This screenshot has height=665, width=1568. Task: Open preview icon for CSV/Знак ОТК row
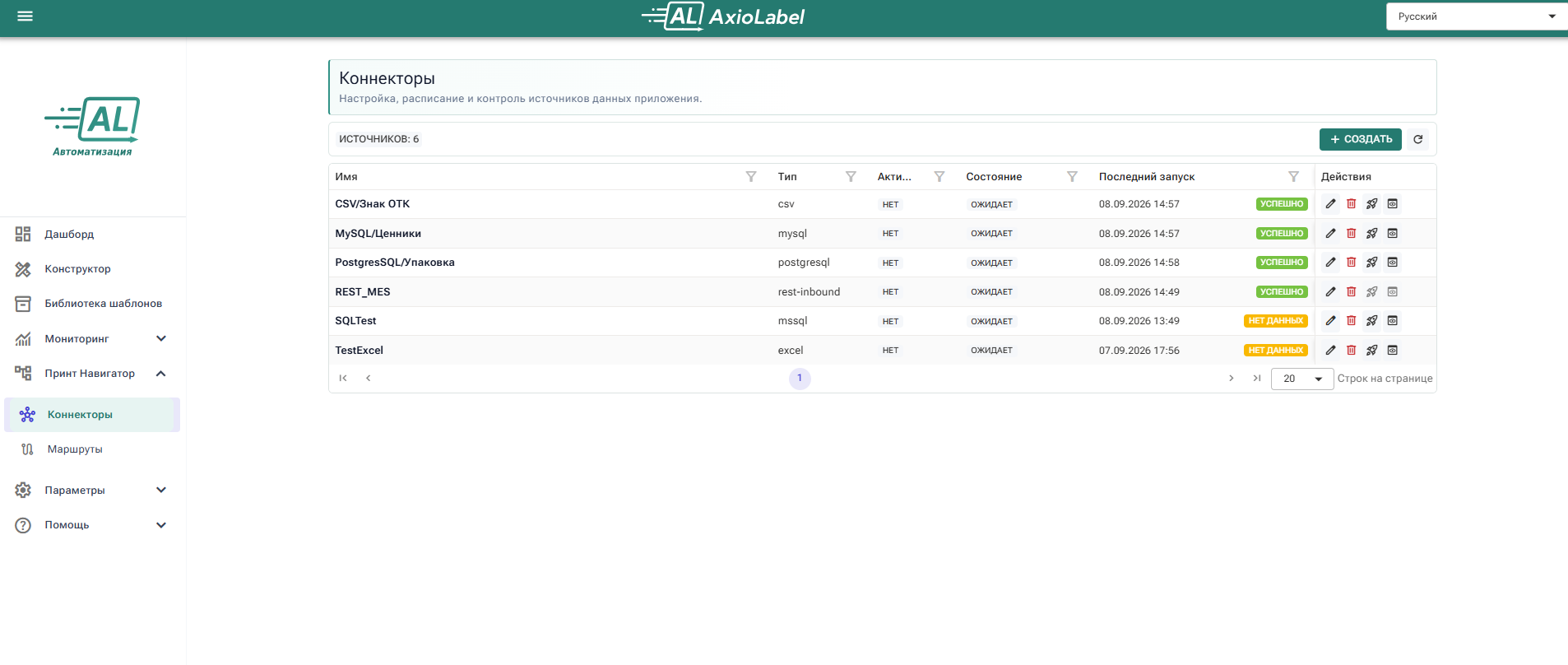(1392, 204)
